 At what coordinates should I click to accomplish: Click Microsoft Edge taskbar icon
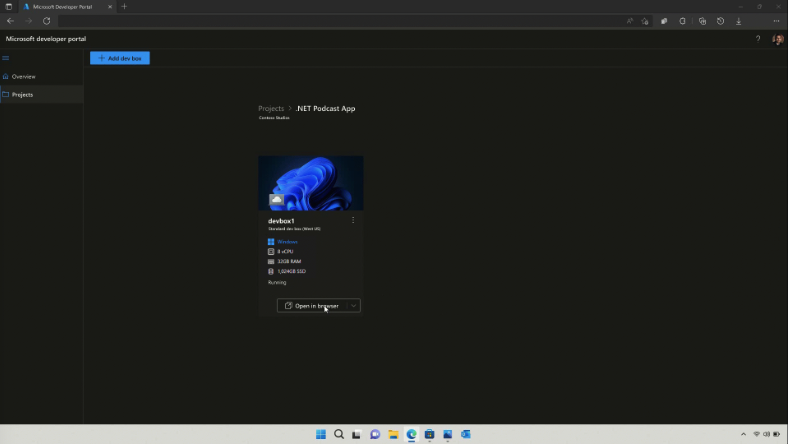411,434
